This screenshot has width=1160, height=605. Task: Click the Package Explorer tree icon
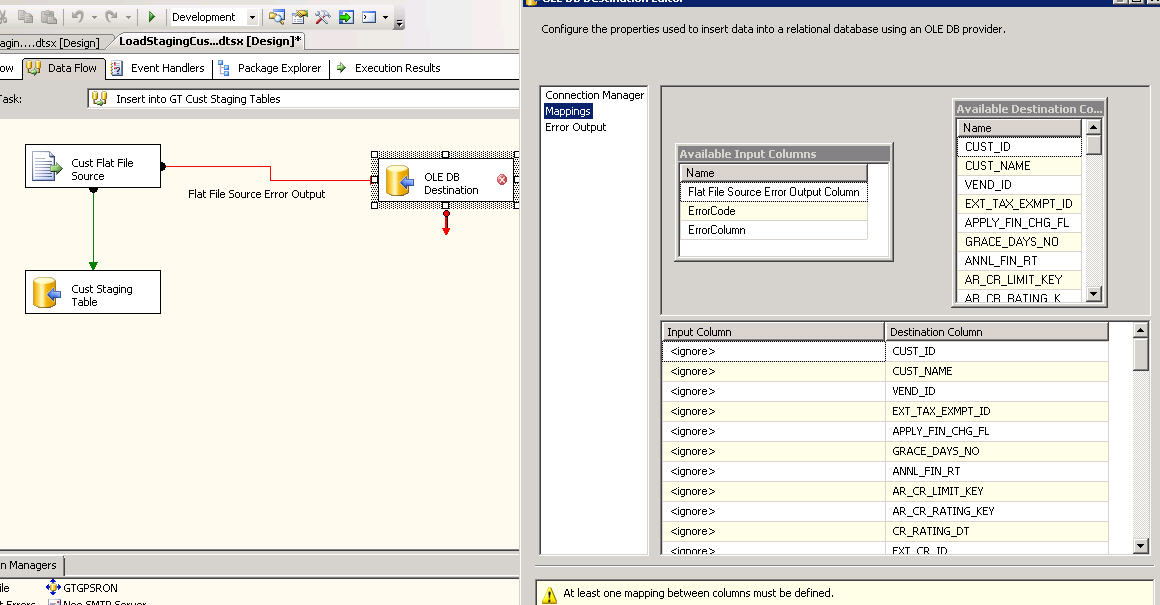click(223, 68)
